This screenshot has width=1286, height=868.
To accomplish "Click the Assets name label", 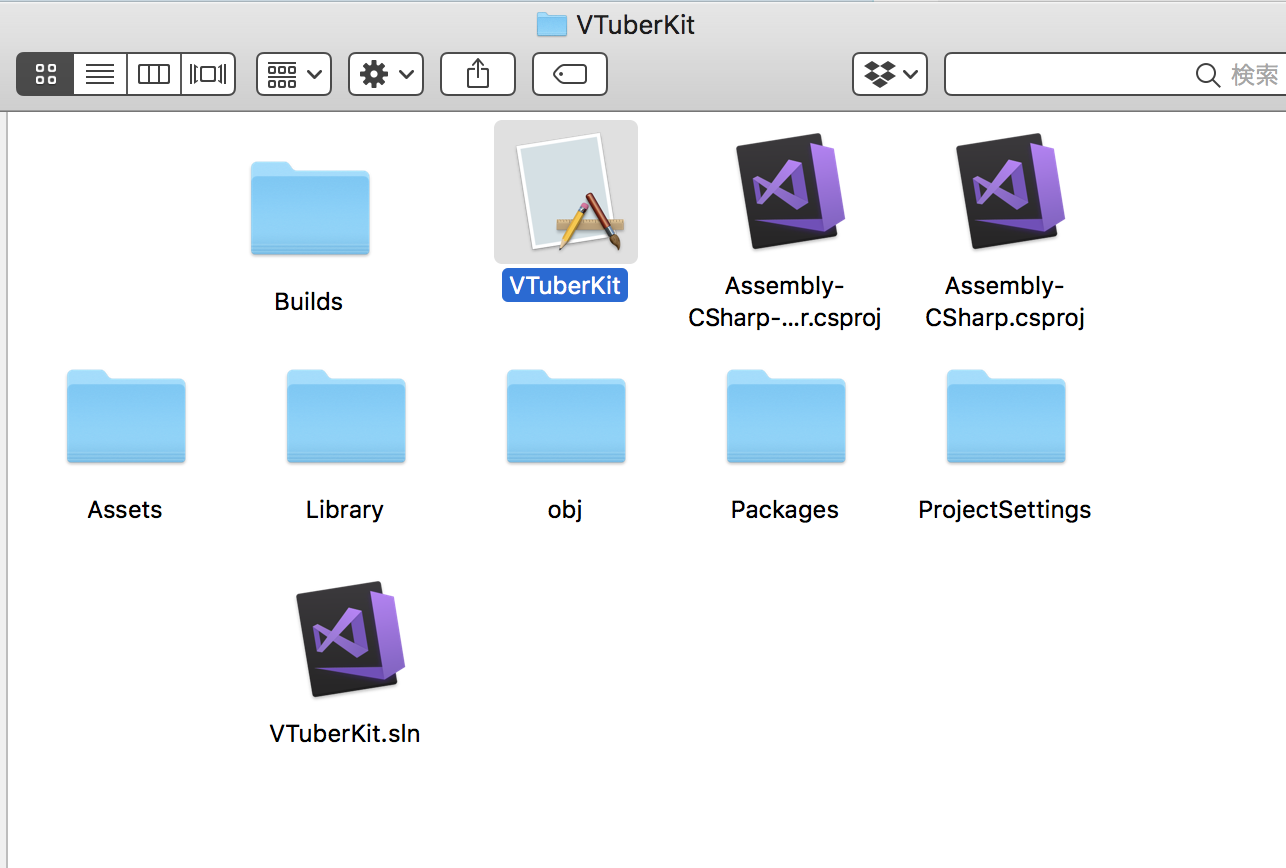I will [x=125, y=510].
